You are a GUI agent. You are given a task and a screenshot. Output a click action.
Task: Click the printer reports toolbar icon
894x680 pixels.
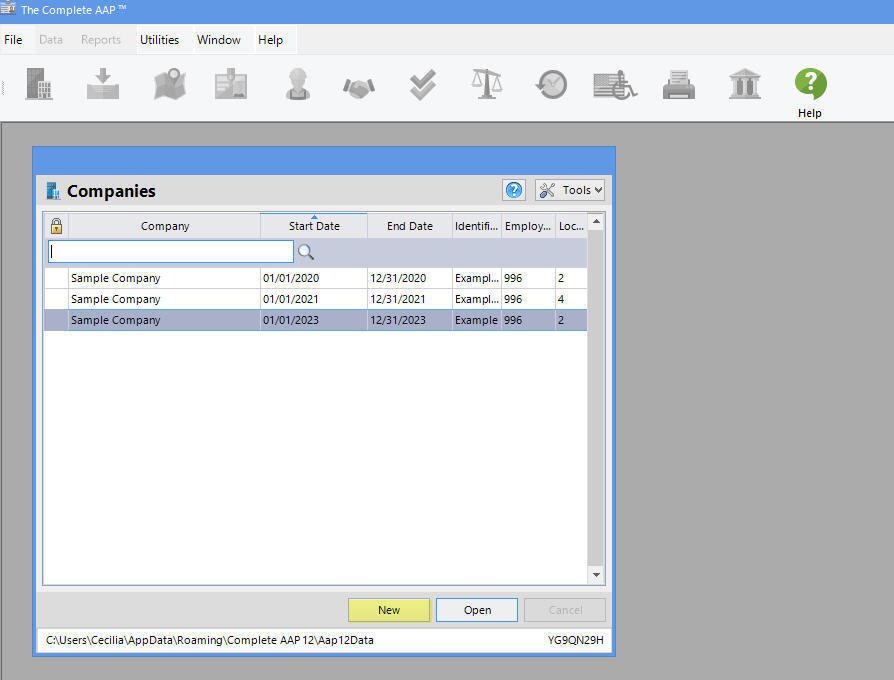point(678,85)
